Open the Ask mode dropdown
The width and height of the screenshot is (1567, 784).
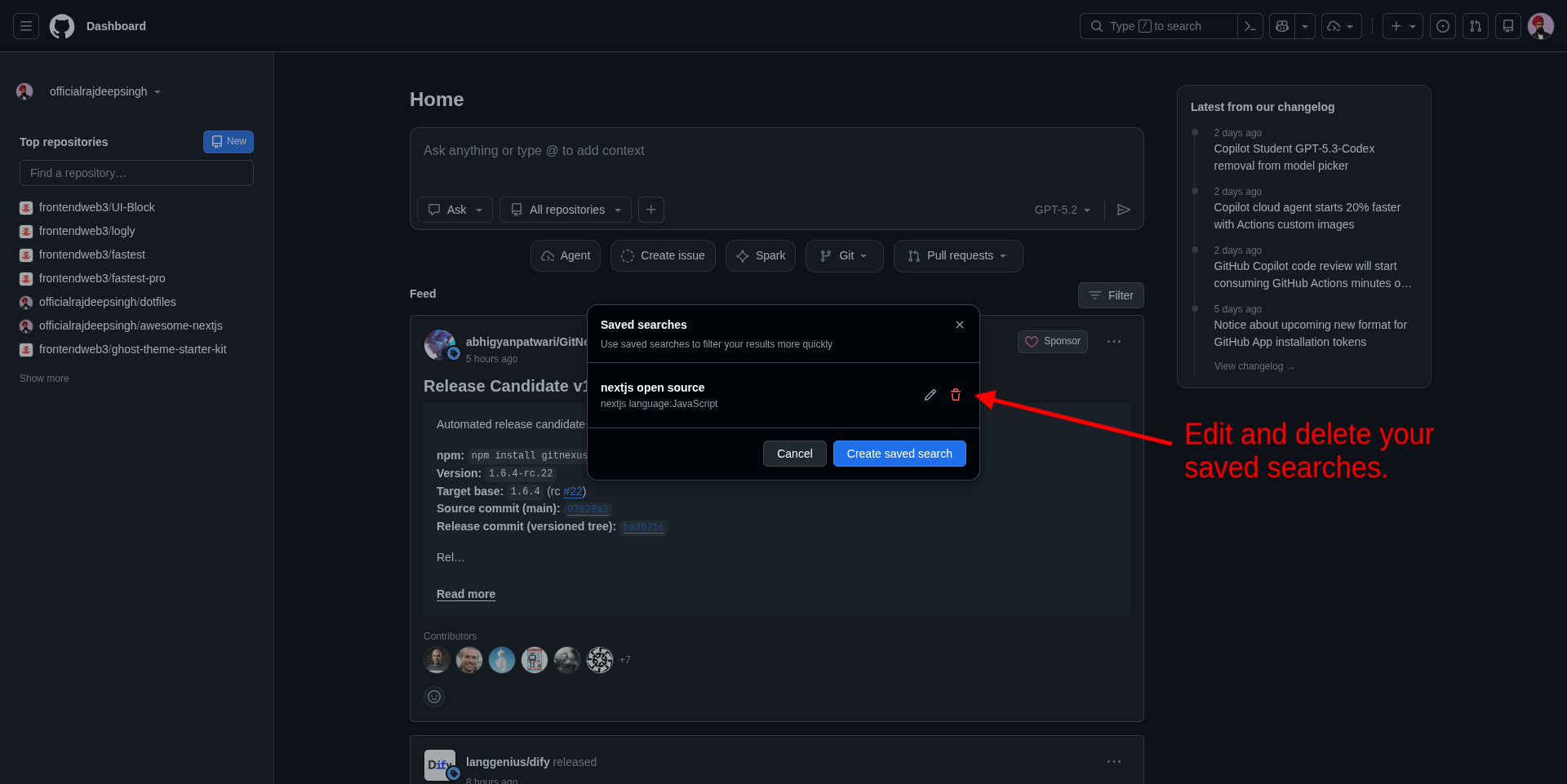455,210
